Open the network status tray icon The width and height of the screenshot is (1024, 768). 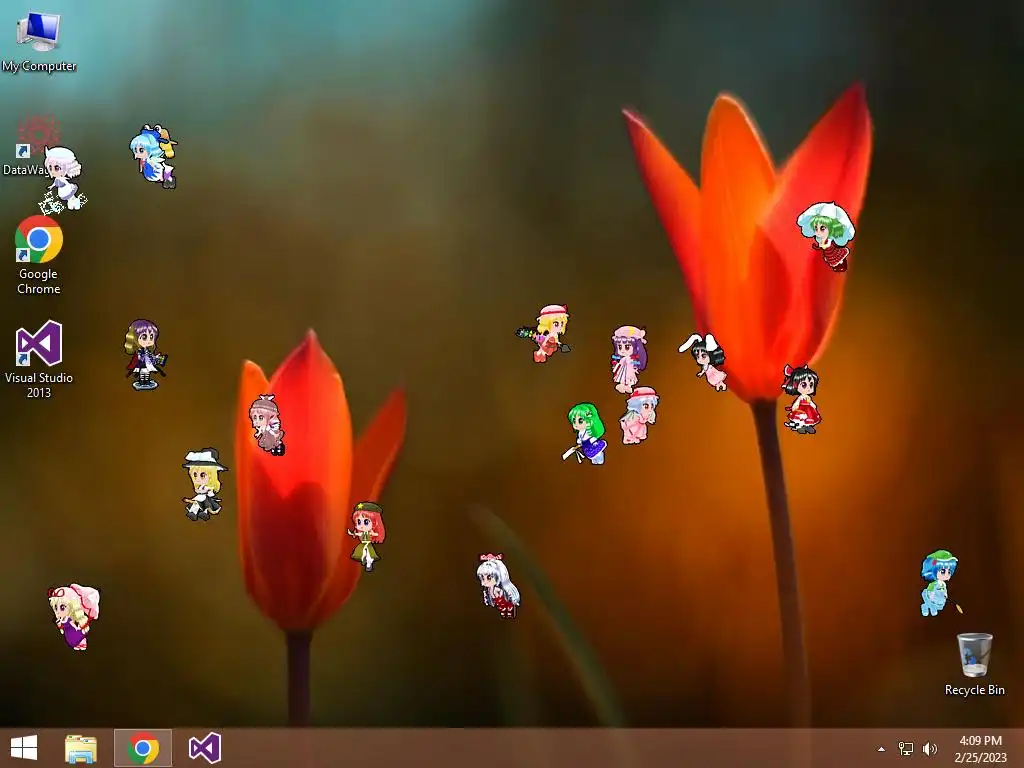(906, 748)
